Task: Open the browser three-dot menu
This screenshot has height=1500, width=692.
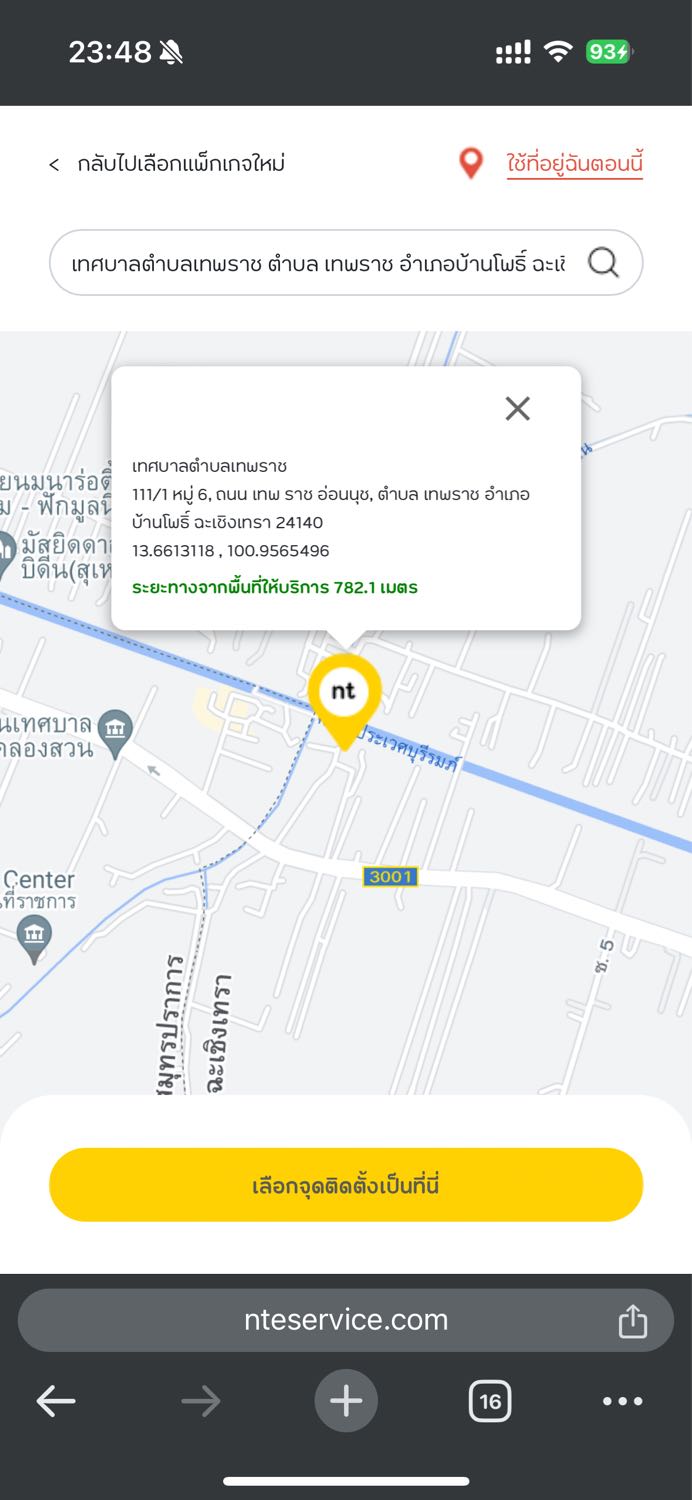Action: (622, 1401)
